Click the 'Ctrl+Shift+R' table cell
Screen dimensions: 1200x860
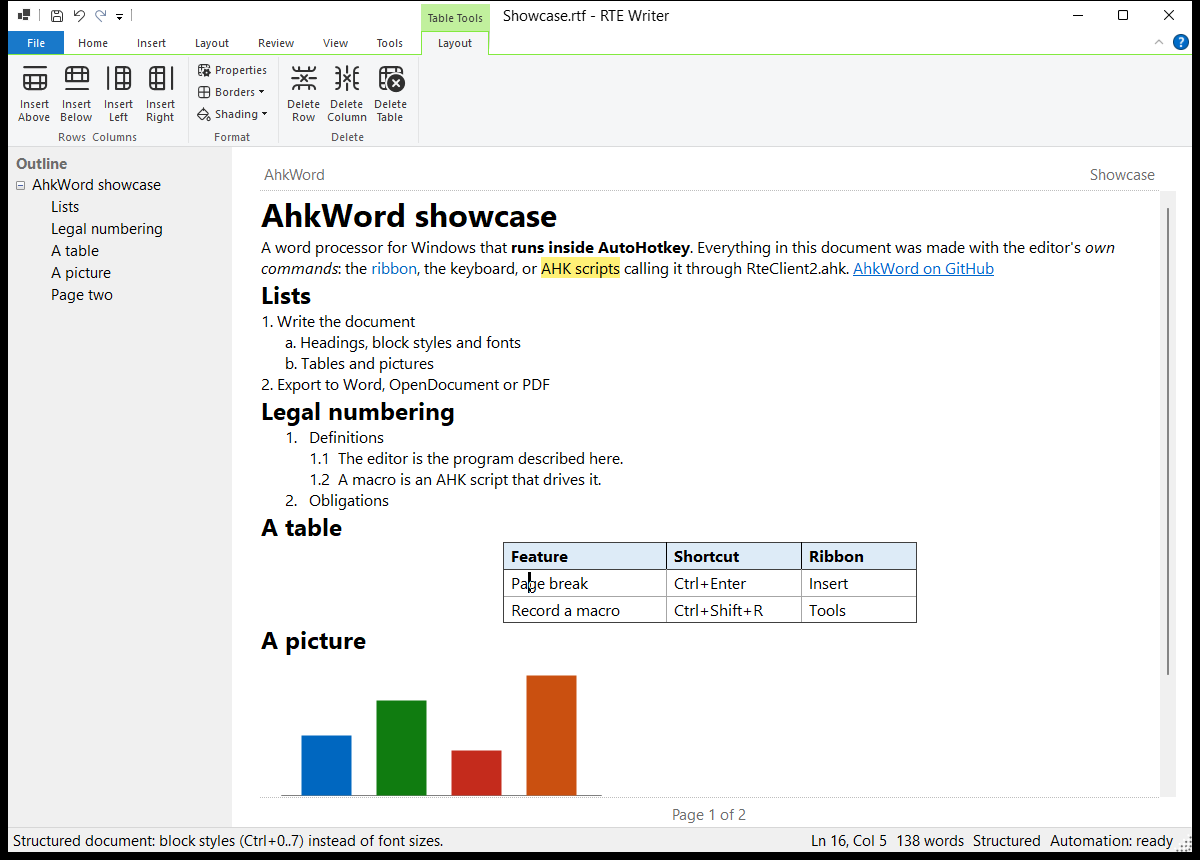point(734,610)
